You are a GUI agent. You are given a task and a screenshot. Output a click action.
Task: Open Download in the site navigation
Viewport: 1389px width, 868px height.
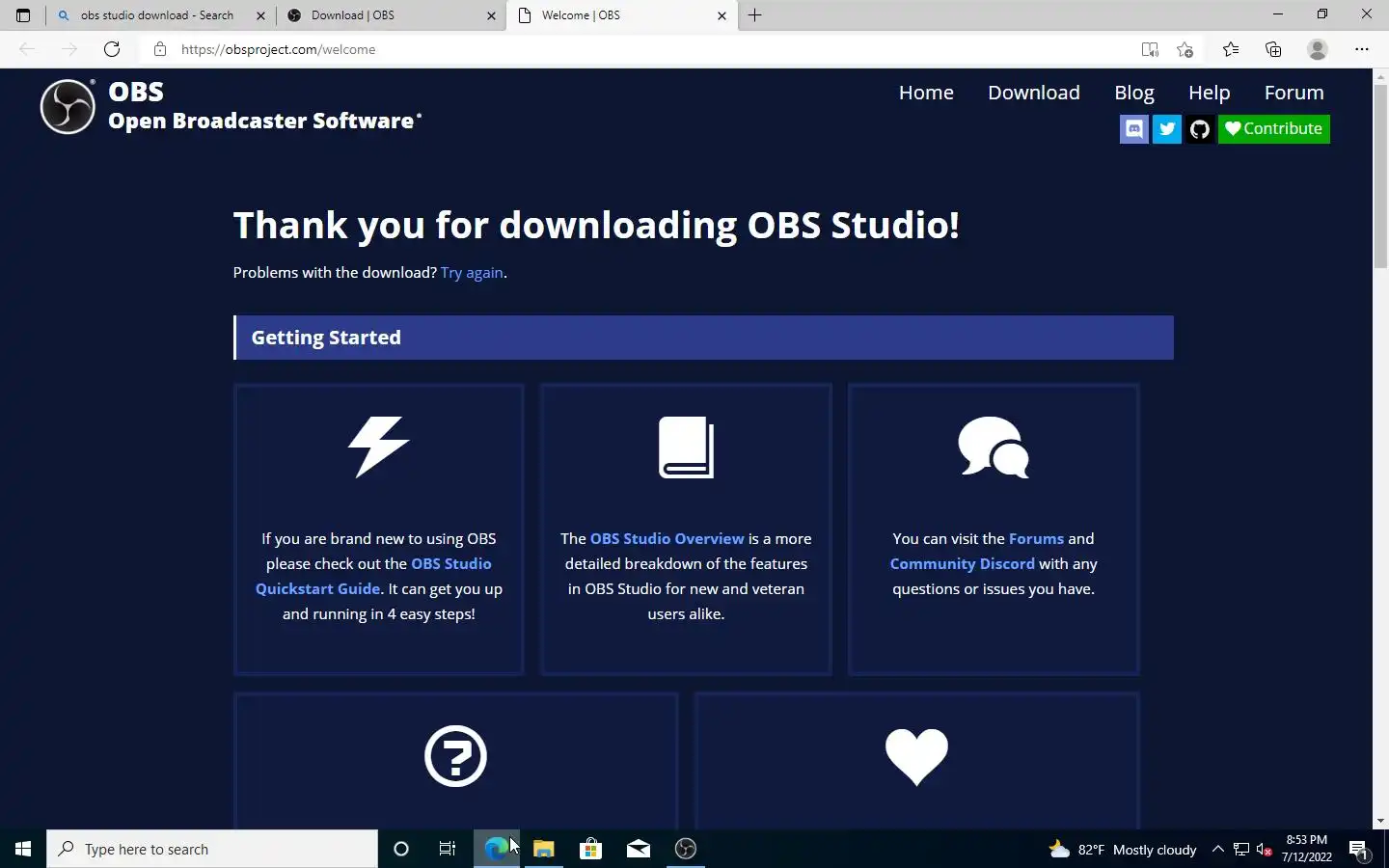tap(1034, 93)
